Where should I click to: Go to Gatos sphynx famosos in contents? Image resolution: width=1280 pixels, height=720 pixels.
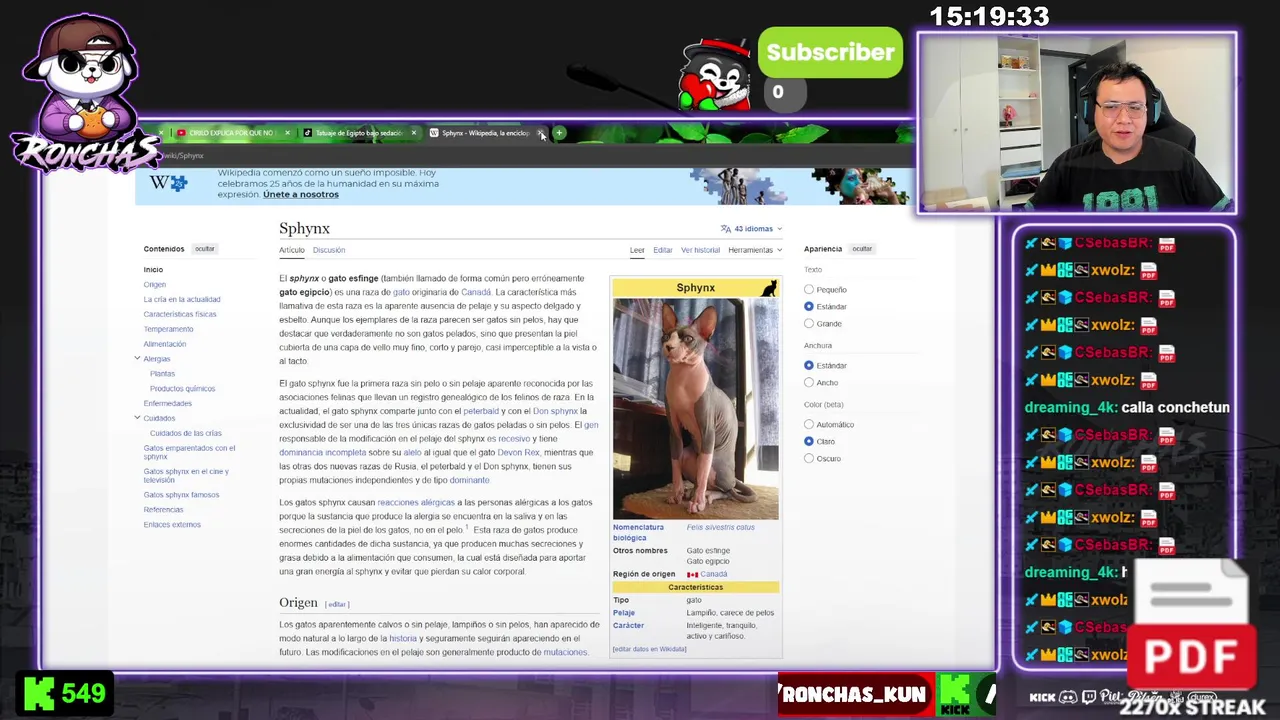click(x=181, y=495)
